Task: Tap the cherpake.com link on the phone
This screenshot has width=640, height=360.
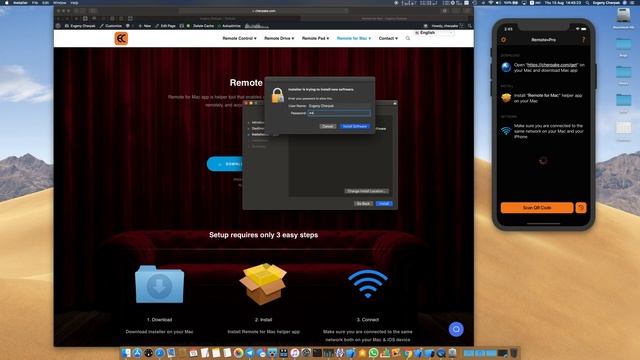Action: click(x=552, y=65)
